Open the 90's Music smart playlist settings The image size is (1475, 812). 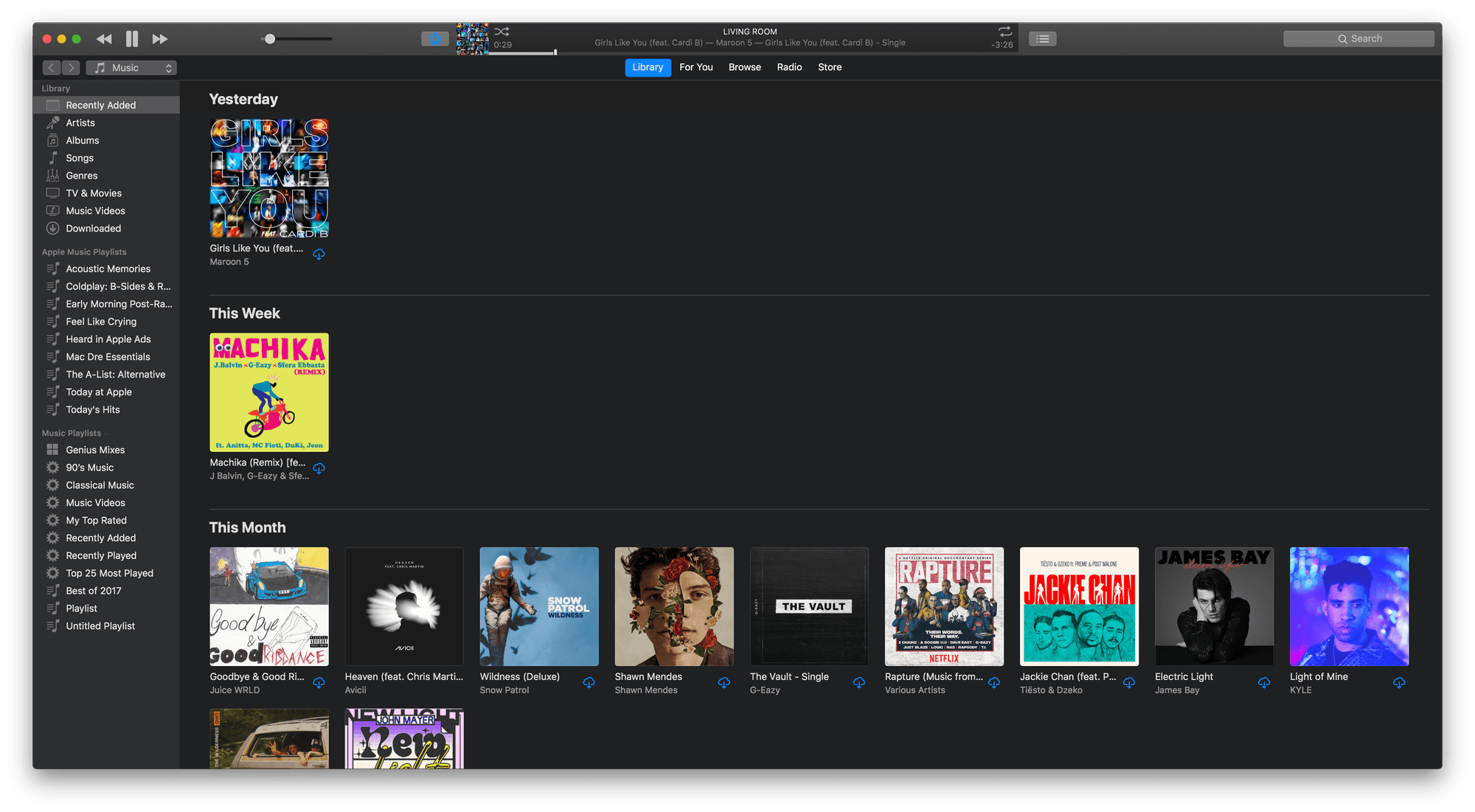click(88, 467)
